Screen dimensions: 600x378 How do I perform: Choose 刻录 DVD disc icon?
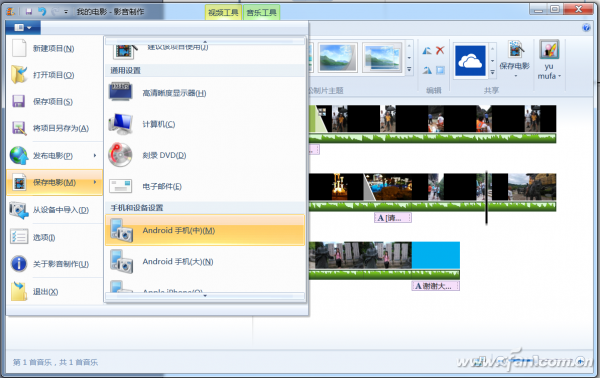point(120,155)
